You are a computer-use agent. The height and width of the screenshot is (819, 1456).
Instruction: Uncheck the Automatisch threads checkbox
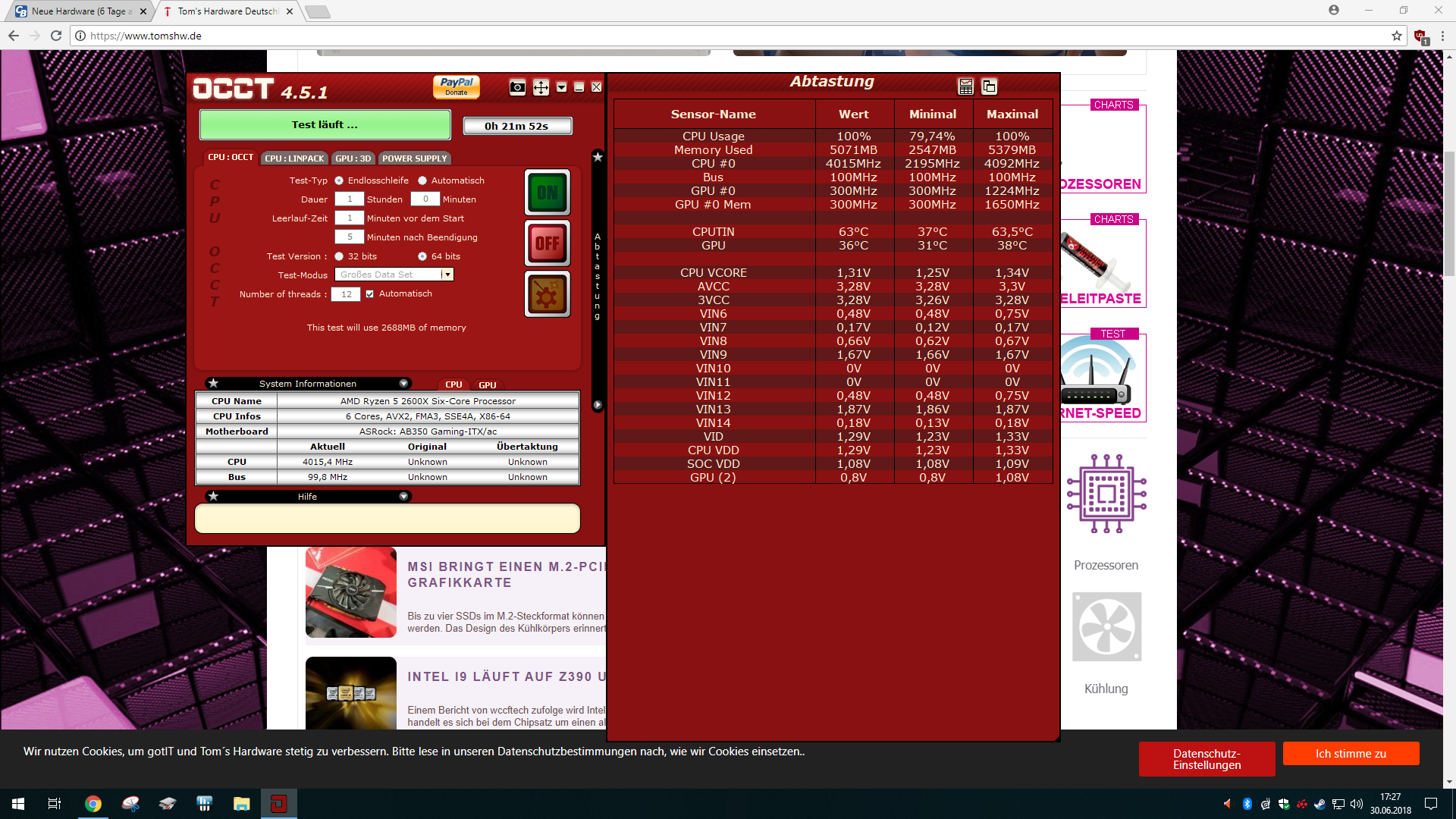370,294
